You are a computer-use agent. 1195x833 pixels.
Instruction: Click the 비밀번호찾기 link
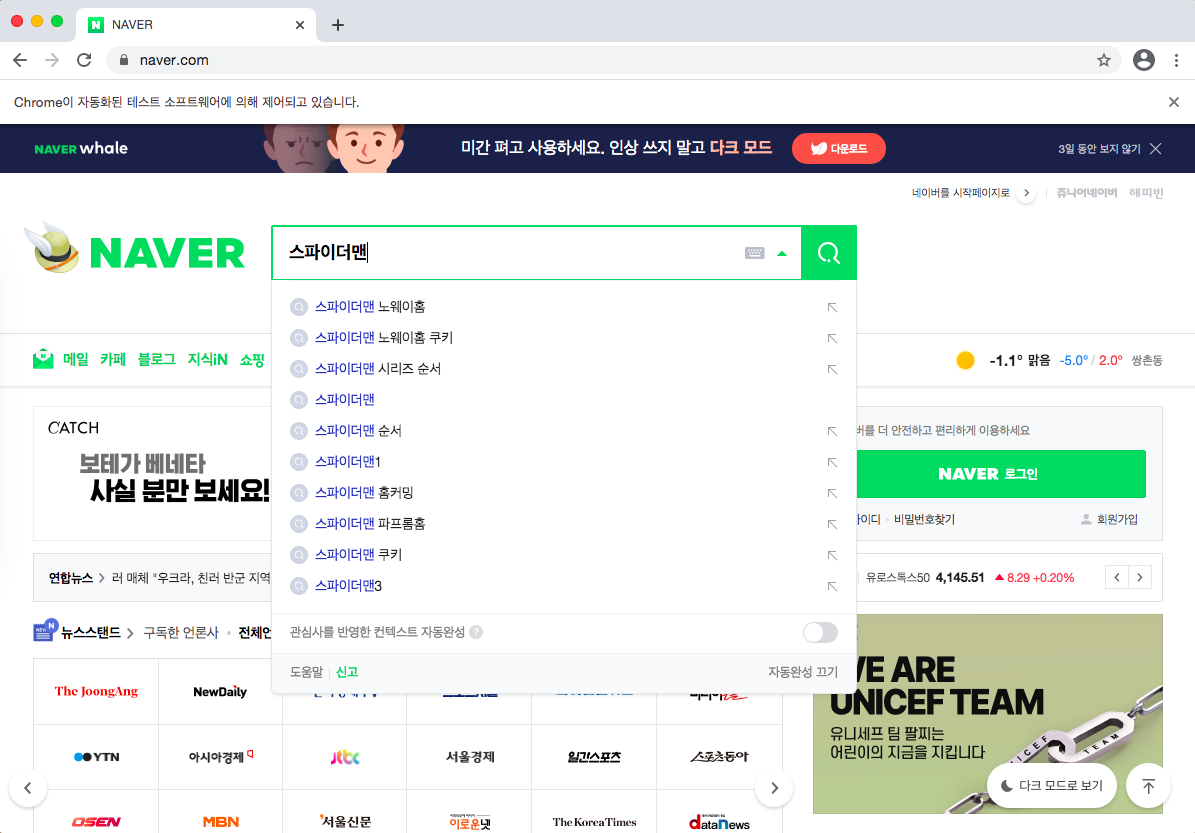(x=924, y=519)
